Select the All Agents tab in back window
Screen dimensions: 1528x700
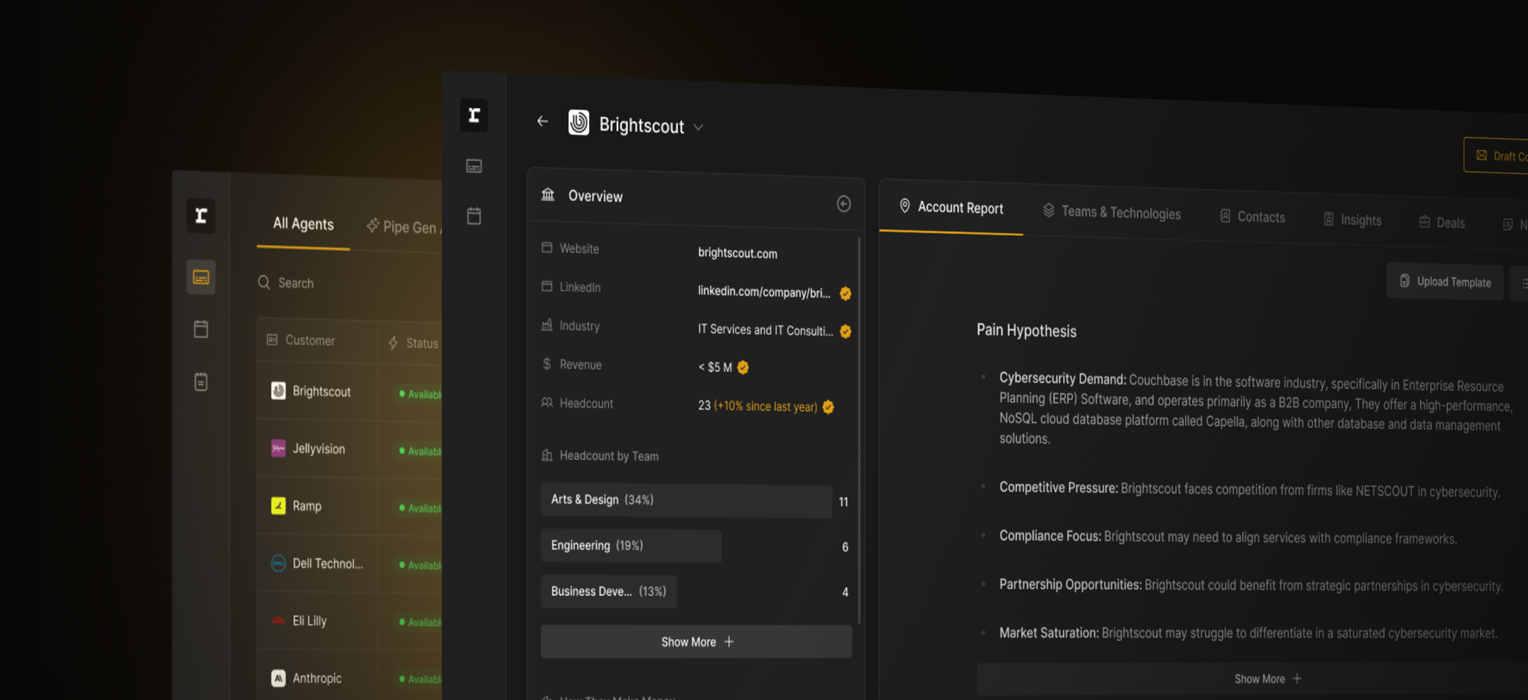pos(303,224)
